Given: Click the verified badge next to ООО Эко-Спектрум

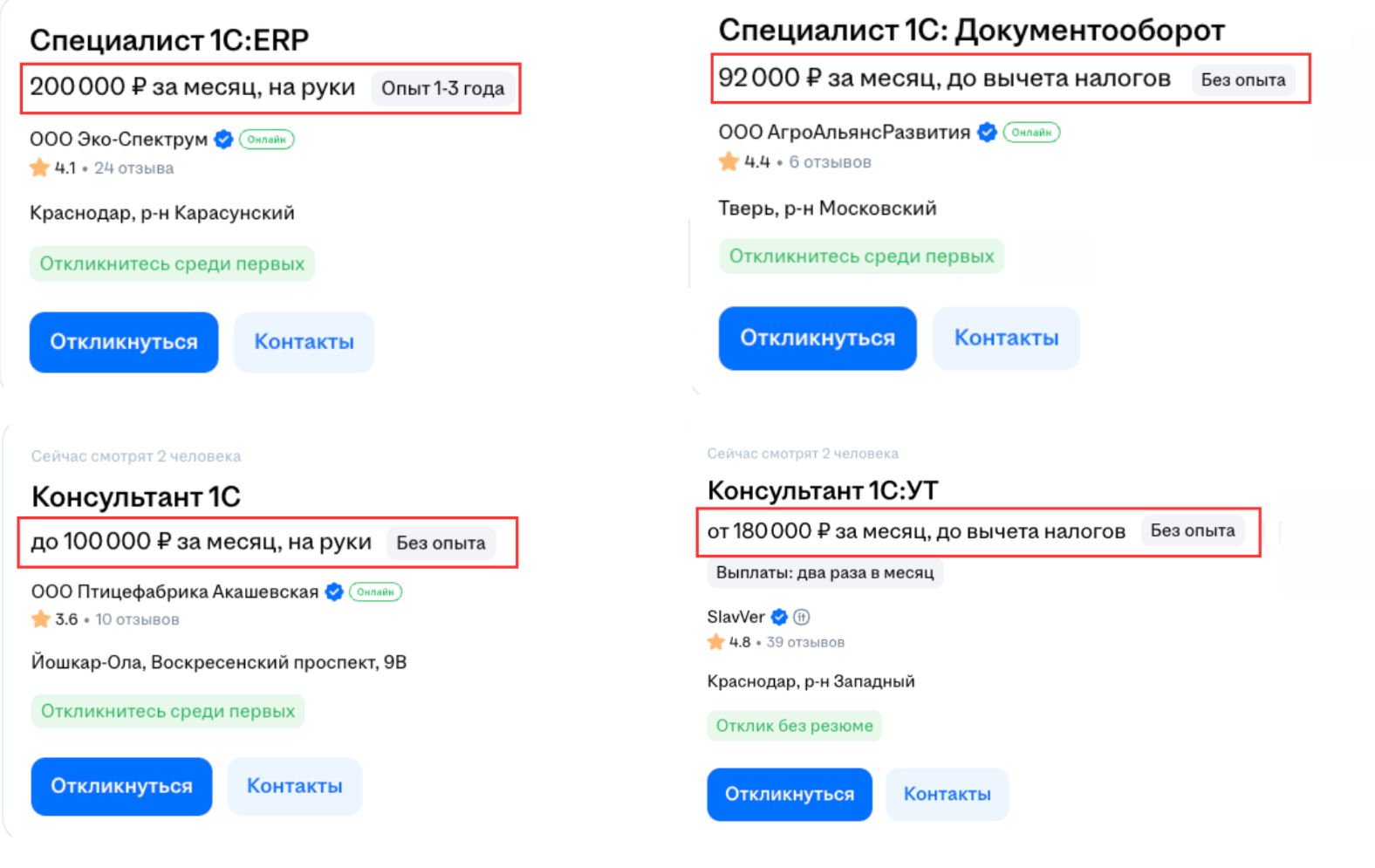Looking at the screenshot, I should coord(223,139).
